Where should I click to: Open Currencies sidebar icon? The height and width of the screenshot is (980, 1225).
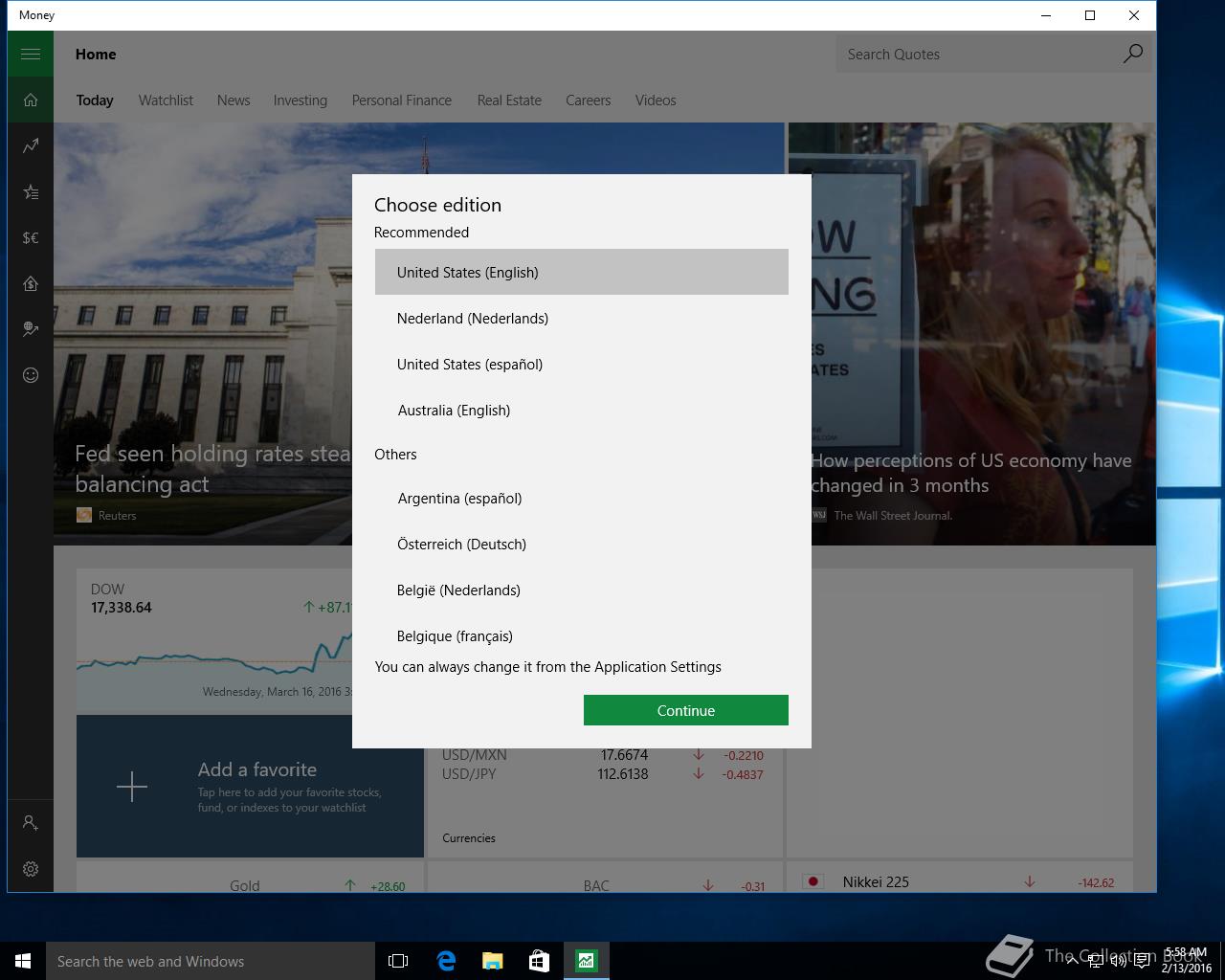tap(31, 237)
